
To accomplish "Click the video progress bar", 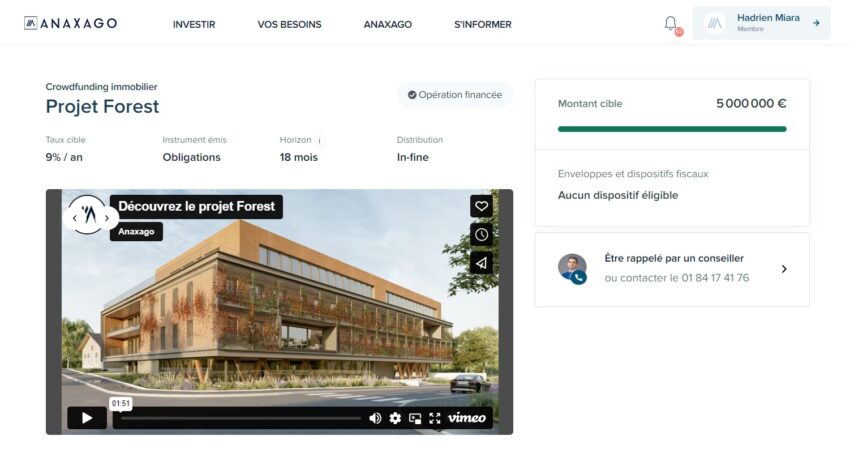I will click(241, 418).
